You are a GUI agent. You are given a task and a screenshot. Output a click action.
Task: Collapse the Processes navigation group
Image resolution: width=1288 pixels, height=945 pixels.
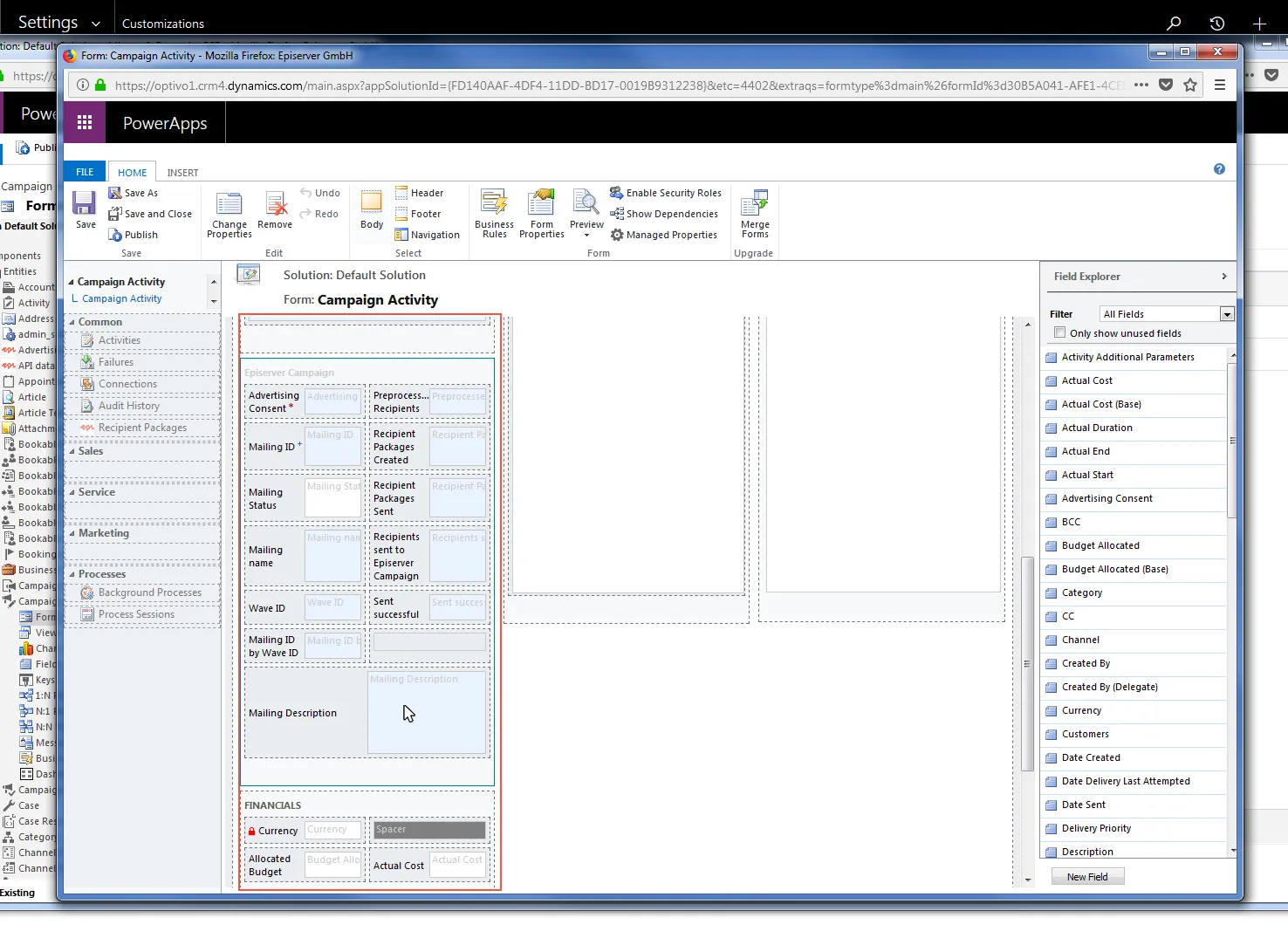(72, 574)
